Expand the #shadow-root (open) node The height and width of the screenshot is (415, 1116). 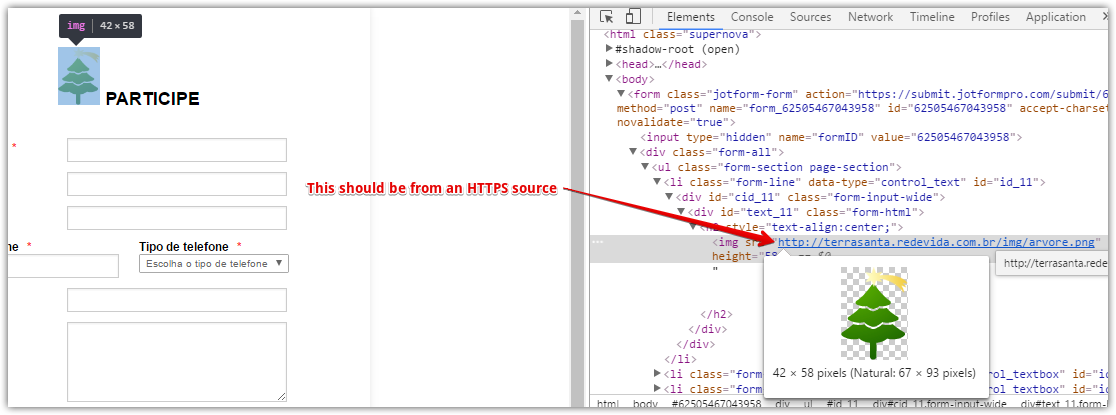609,49
